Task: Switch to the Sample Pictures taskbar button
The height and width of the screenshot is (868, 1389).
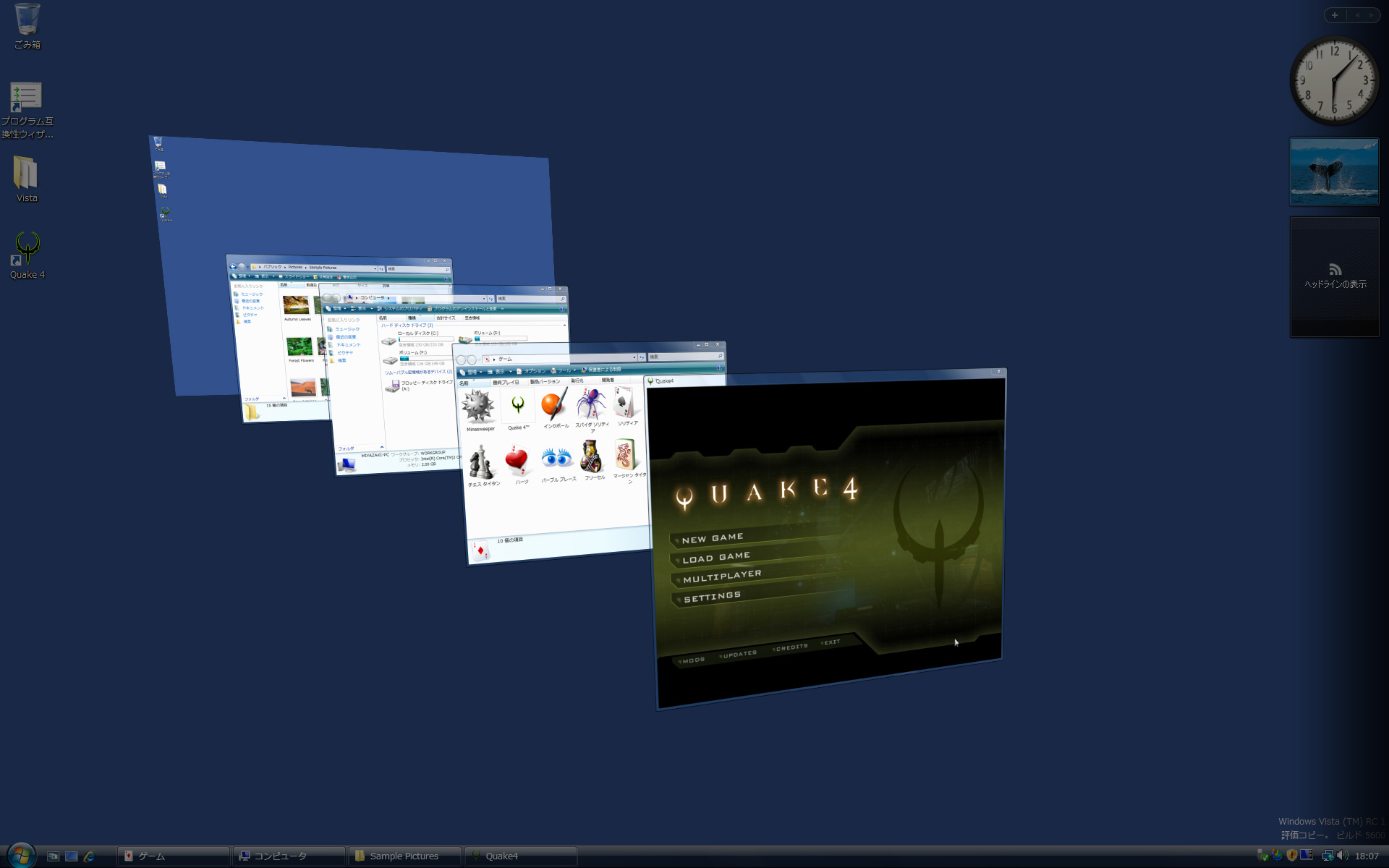Action: (x=404, y=856)
